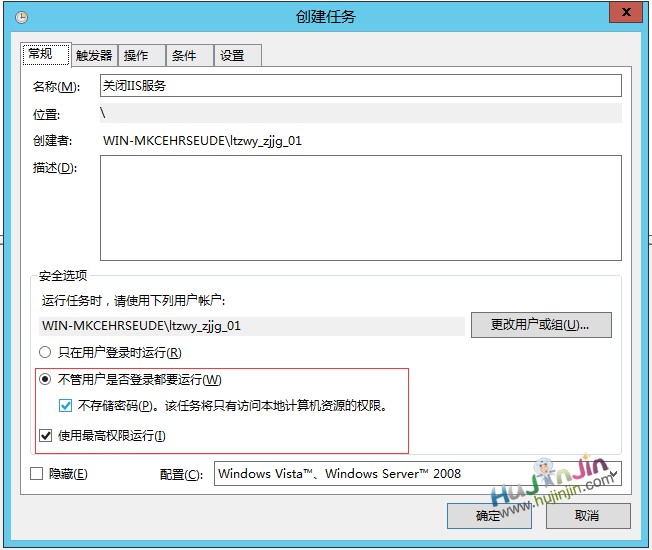Switch to the 条件 tab
This screenshot has width=652, height=550.
(x=190, y=55)
